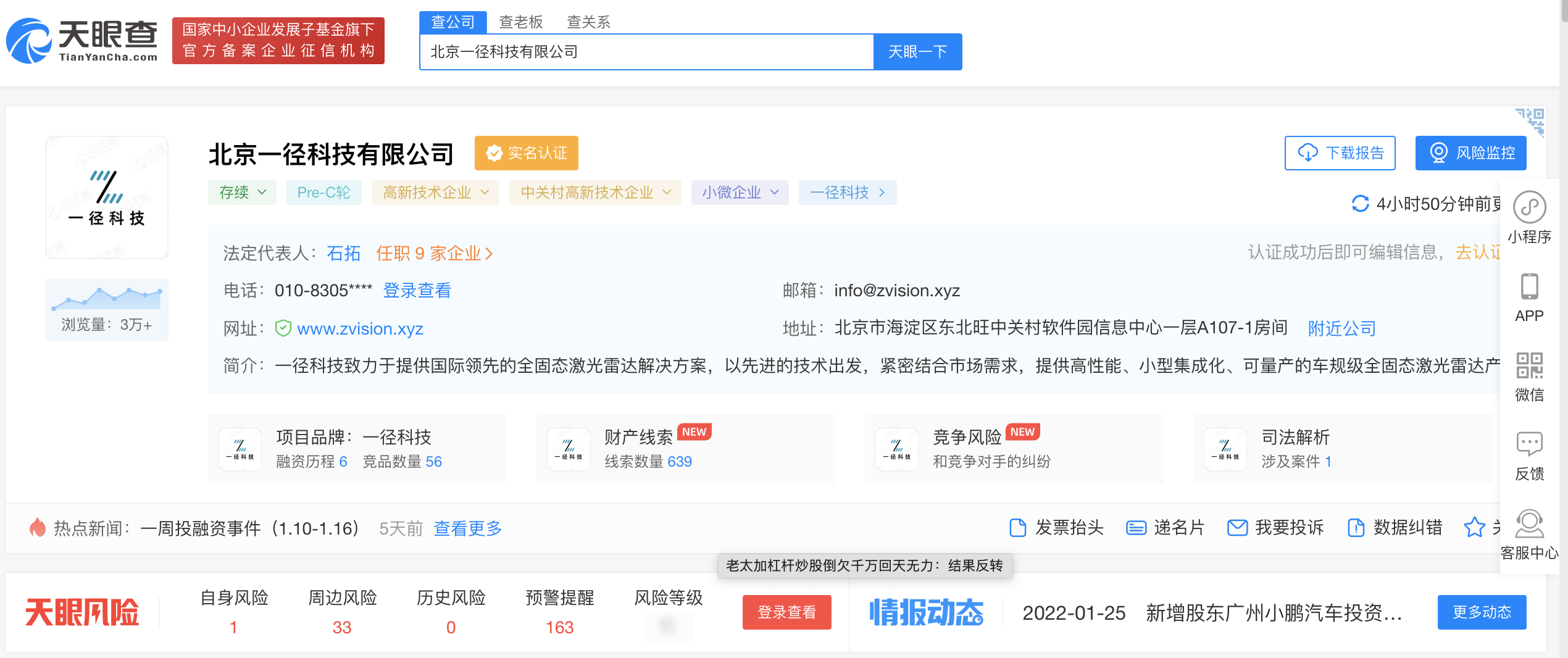Open the 一径科技 brand tag
This screenshot has height=658, width=1568.
pyautogui.click(x=848, y=193)
